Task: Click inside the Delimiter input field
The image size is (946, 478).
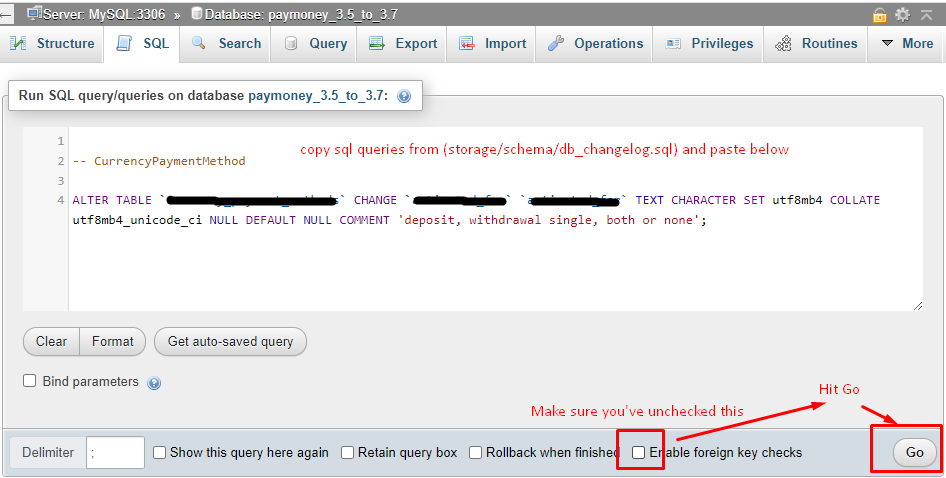Action: (x=115, y=453)
